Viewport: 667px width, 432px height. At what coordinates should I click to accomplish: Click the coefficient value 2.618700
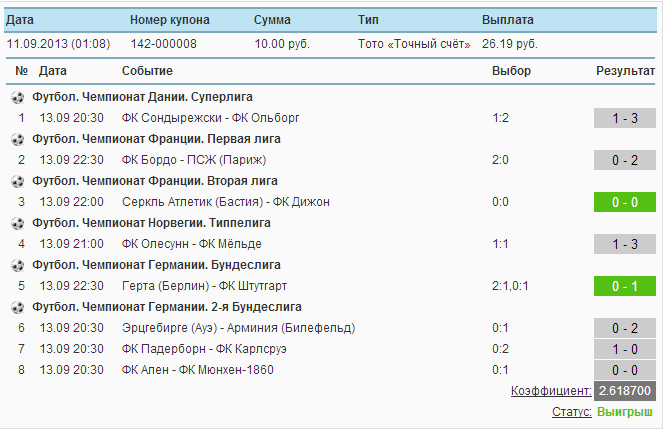click(624, 391)
